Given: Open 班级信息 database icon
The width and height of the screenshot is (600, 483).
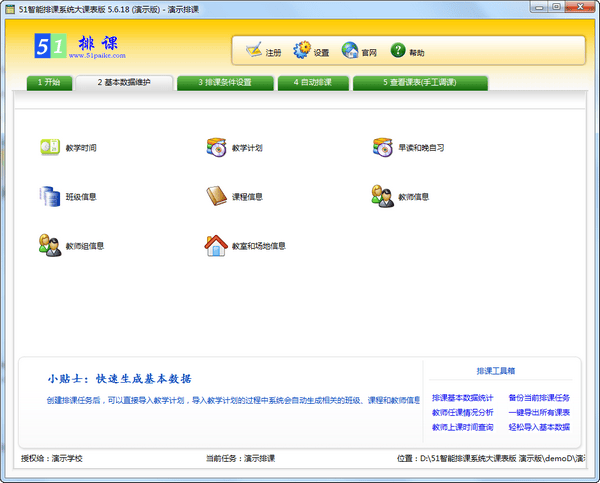Looking at the screenshot, I should coord(49,196).
